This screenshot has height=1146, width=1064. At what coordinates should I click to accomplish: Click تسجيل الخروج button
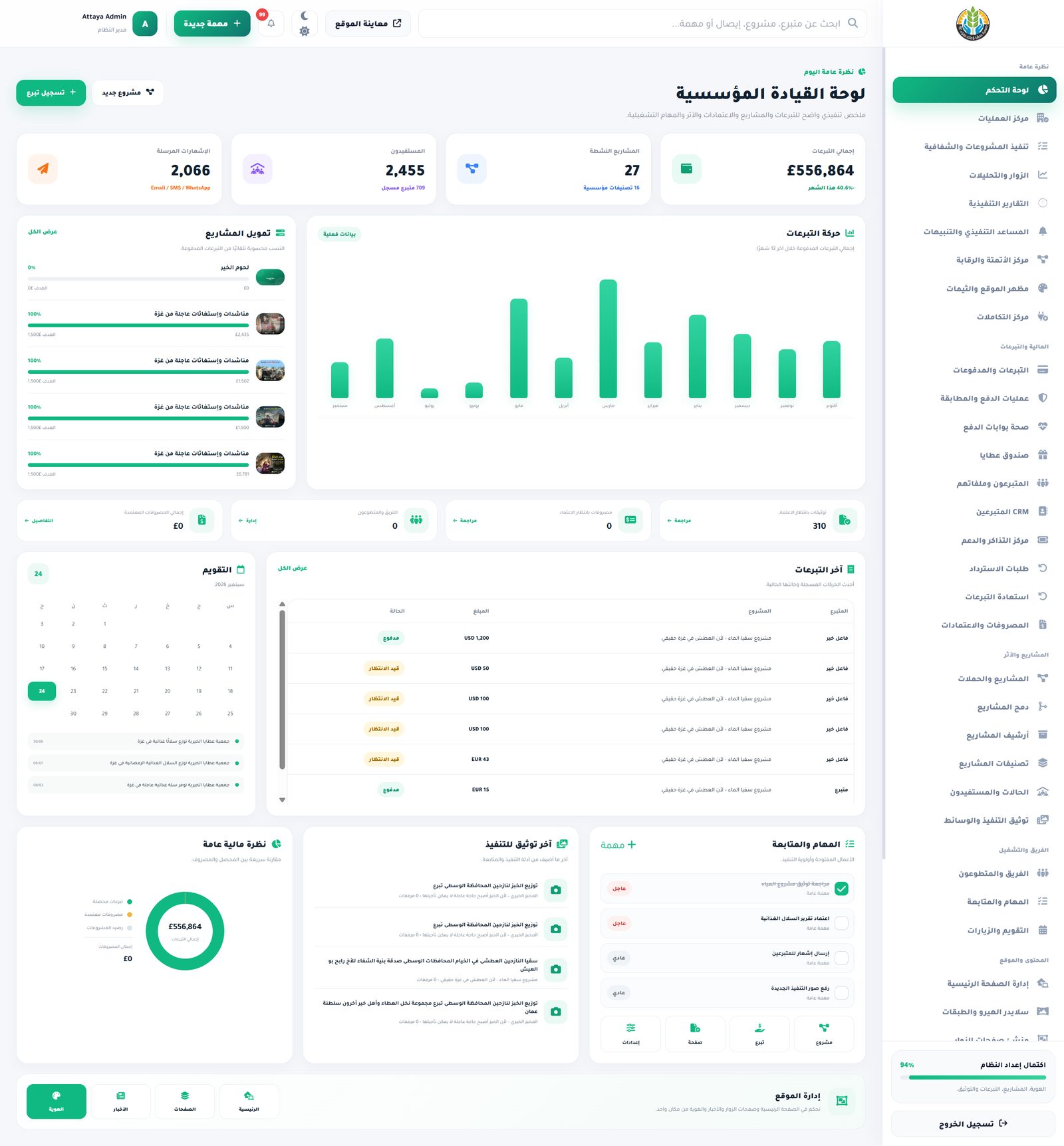(973, 1123)
